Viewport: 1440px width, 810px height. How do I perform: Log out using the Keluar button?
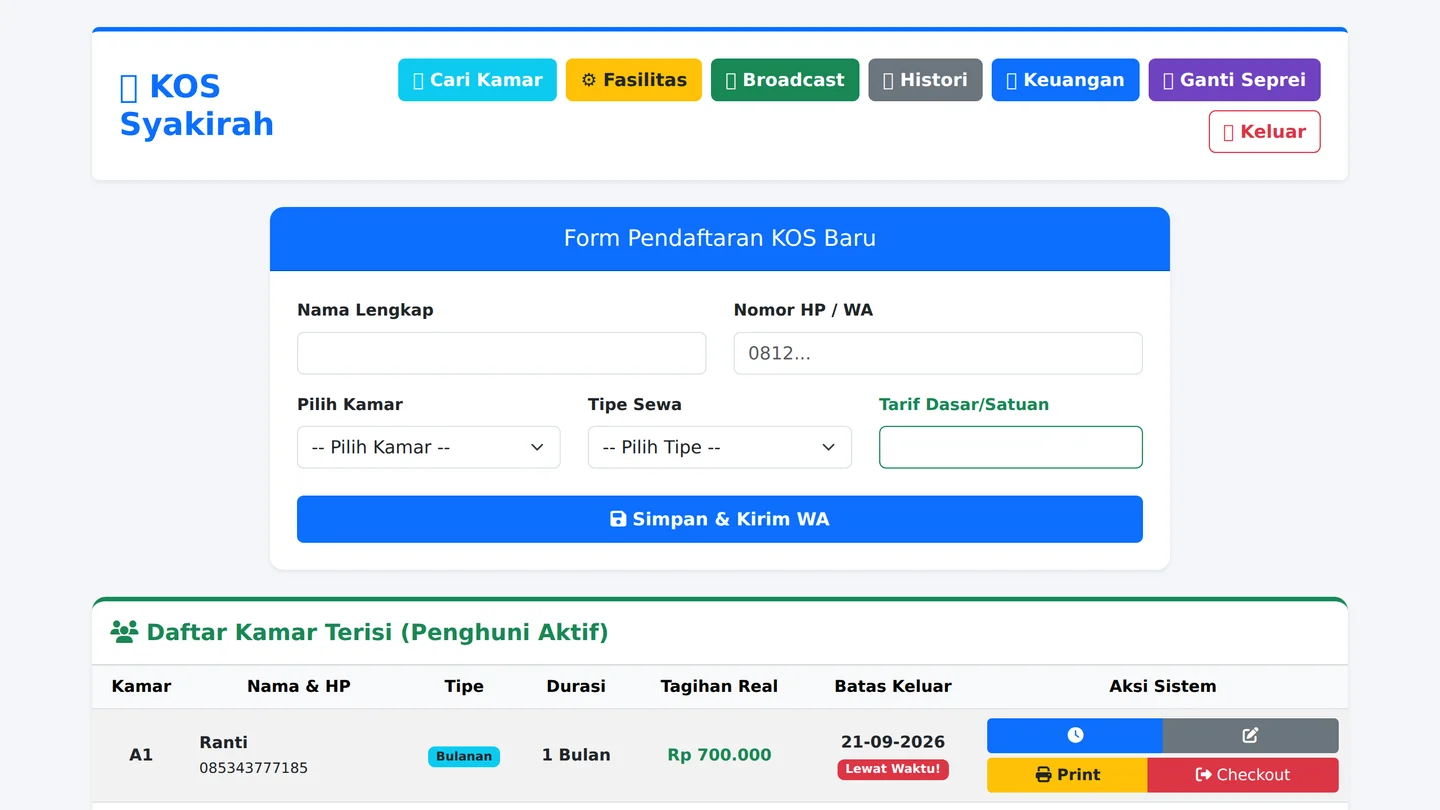[x=1264, y=132]
